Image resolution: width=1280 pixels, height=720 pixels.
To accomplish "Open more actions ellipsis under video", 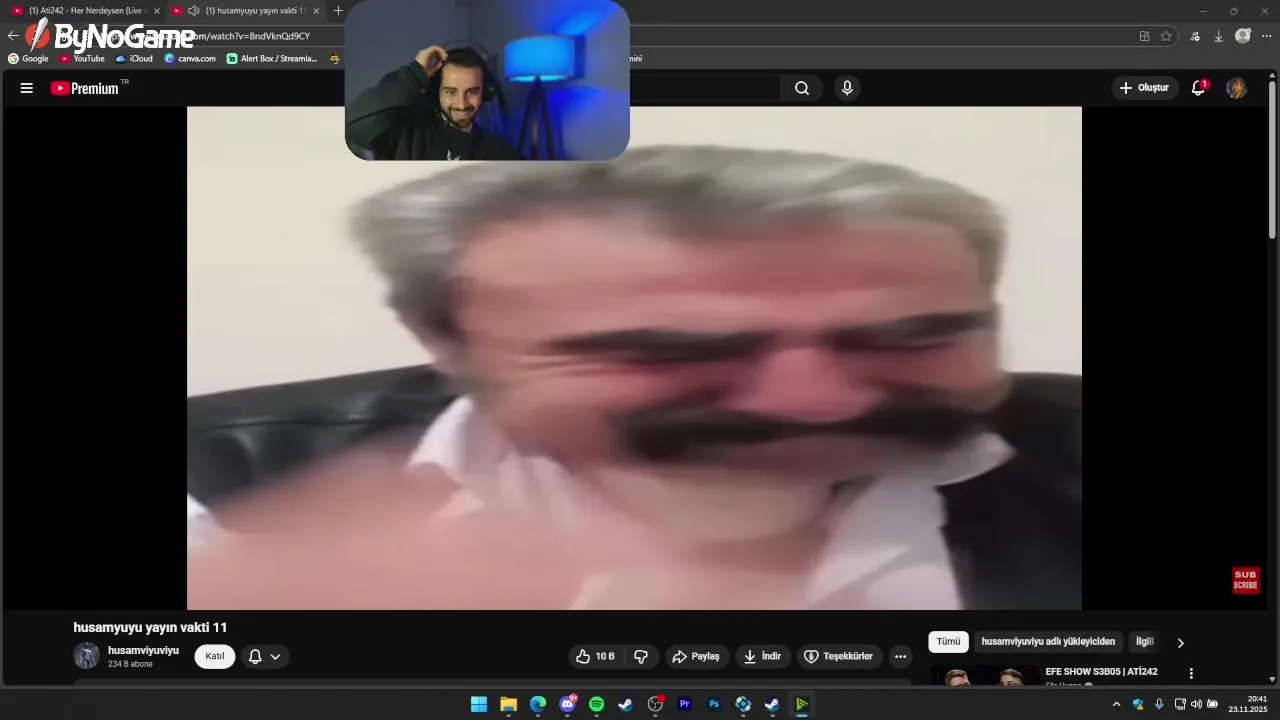I will (900, 656).
